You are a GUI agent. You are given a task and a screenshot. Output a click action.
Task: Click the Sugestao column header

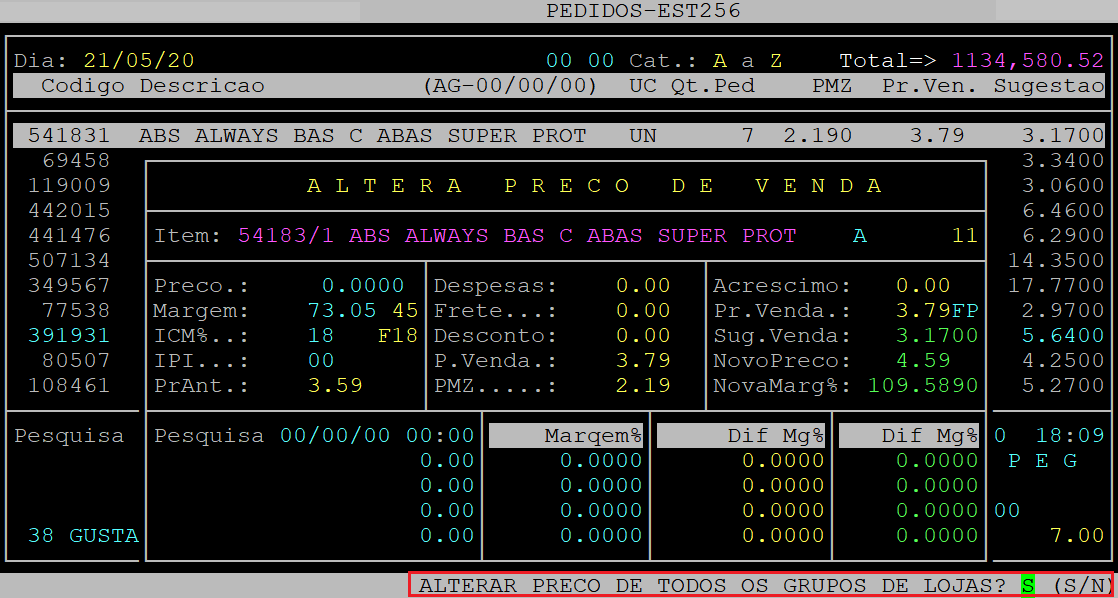pyautogui.click(x=1048, y=85)
